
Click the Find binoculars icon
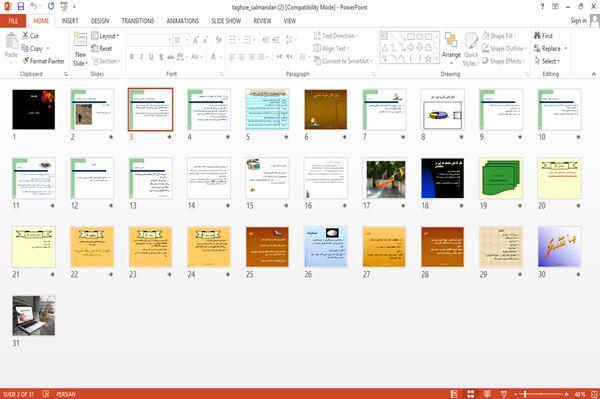pyautogui.click(x=538, y=36)
